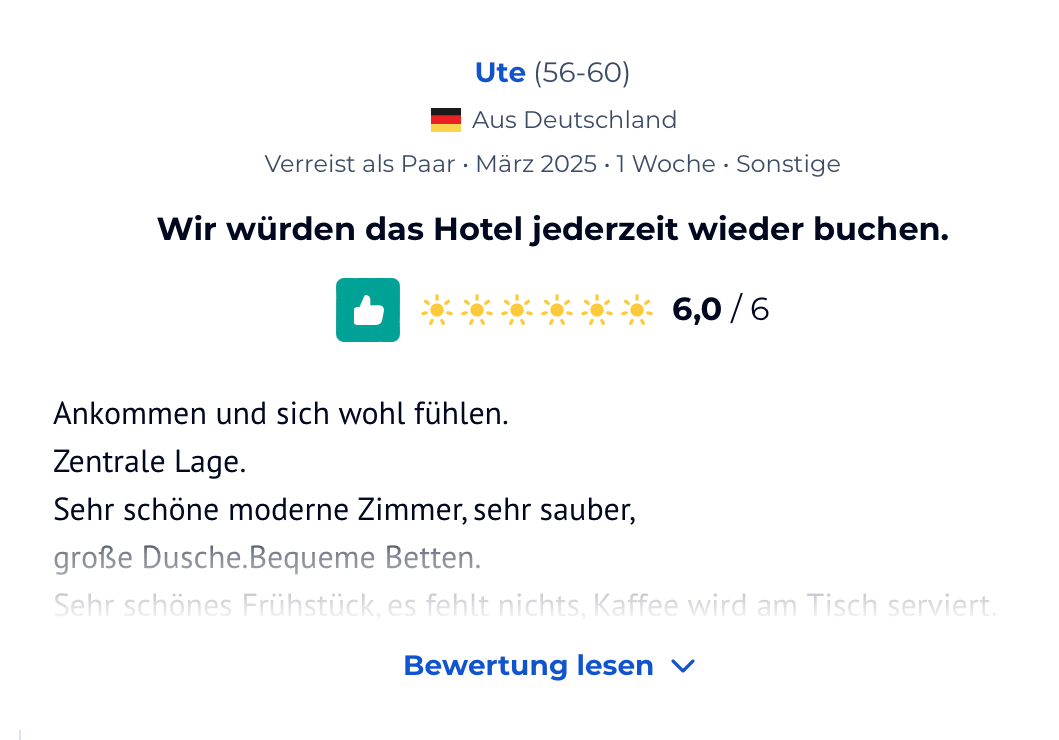Click the teal thumbs-up recommendation icon
The height and width of the screenshot is (740, 1059).
[367, 310]
